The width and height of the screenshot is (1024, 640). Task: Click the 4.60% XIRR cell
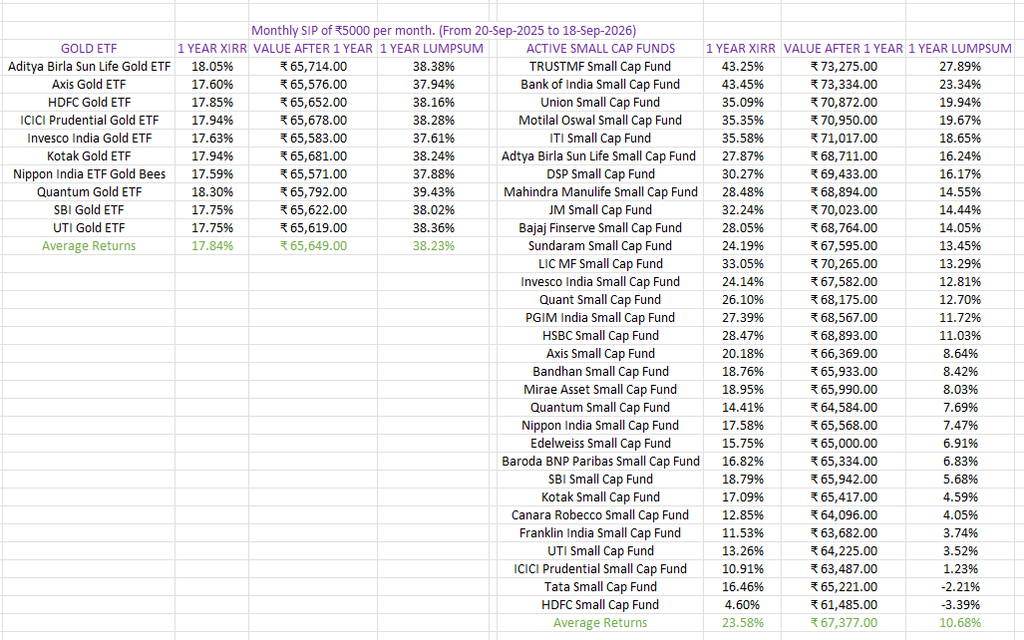[743, 605]
